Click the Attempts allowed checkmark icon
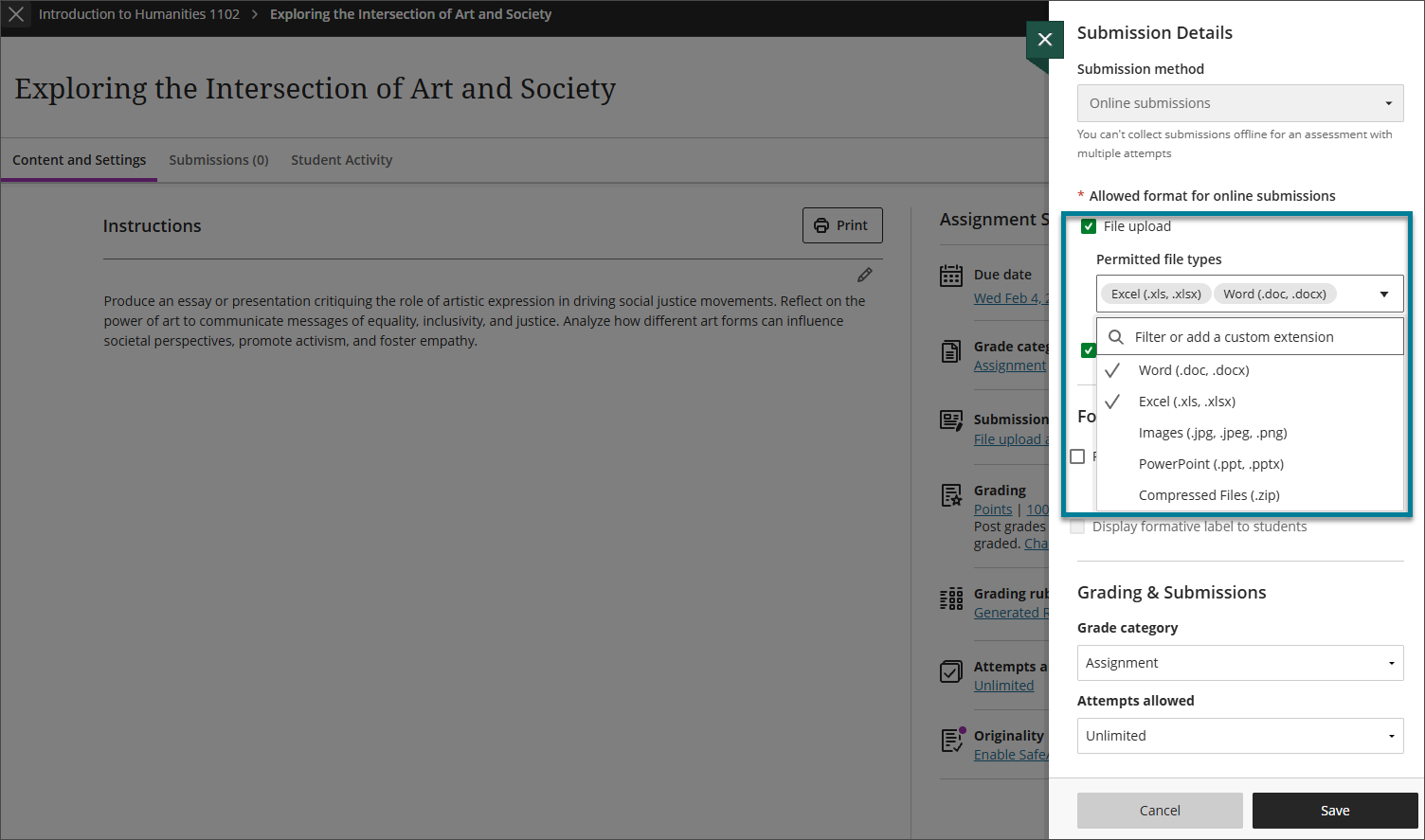Screen dimensions: 1425x840 951,671
